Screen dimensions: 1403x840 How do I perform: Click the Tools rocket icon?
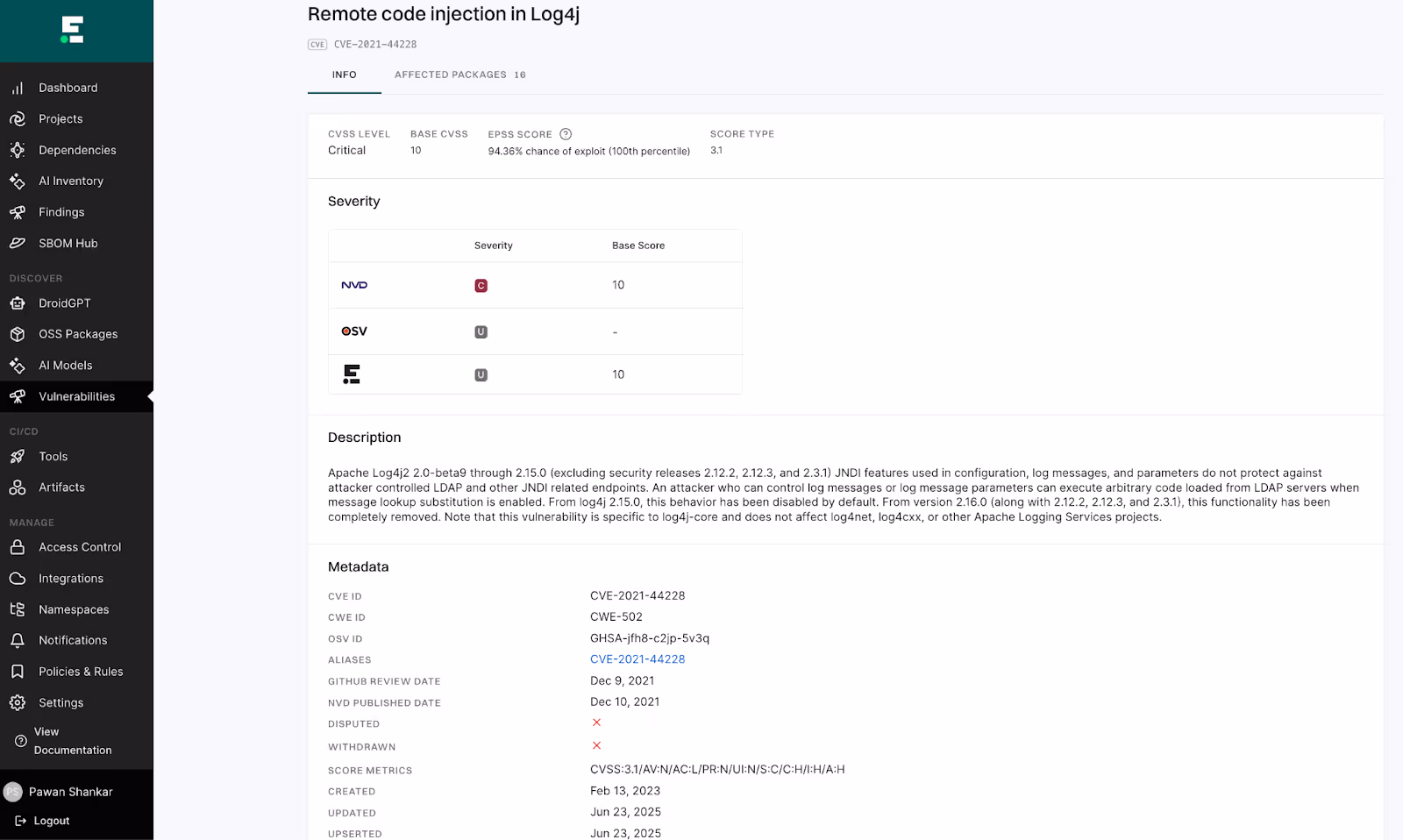point(18,457)
